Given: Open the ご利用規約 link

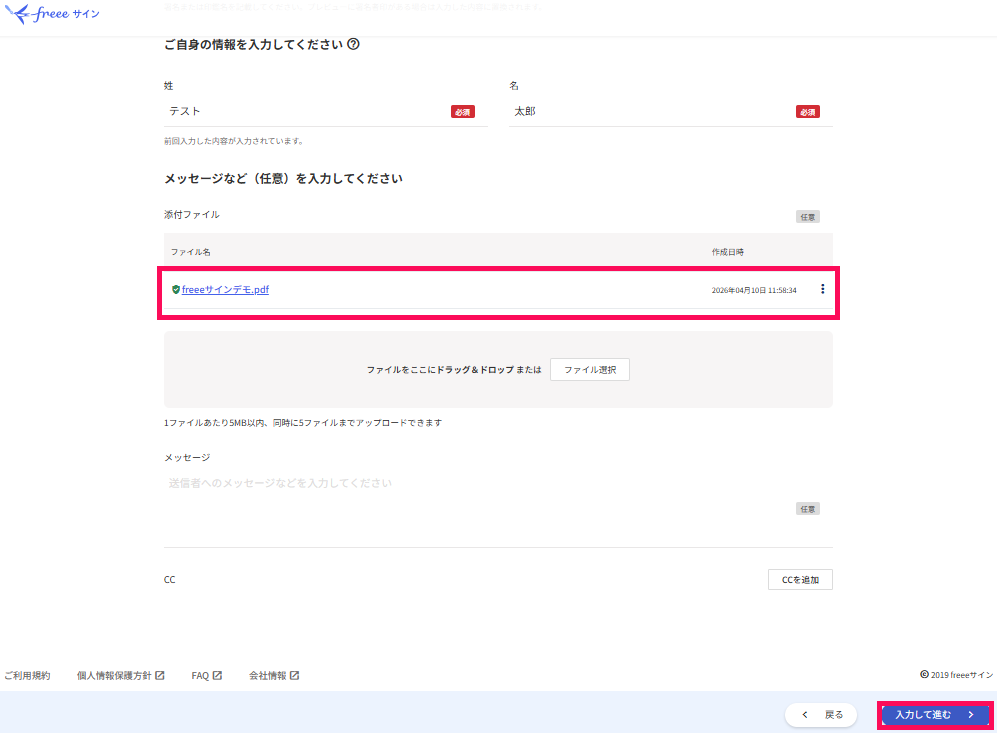Looking at the screenshot, I should click(x=27, y=675).
